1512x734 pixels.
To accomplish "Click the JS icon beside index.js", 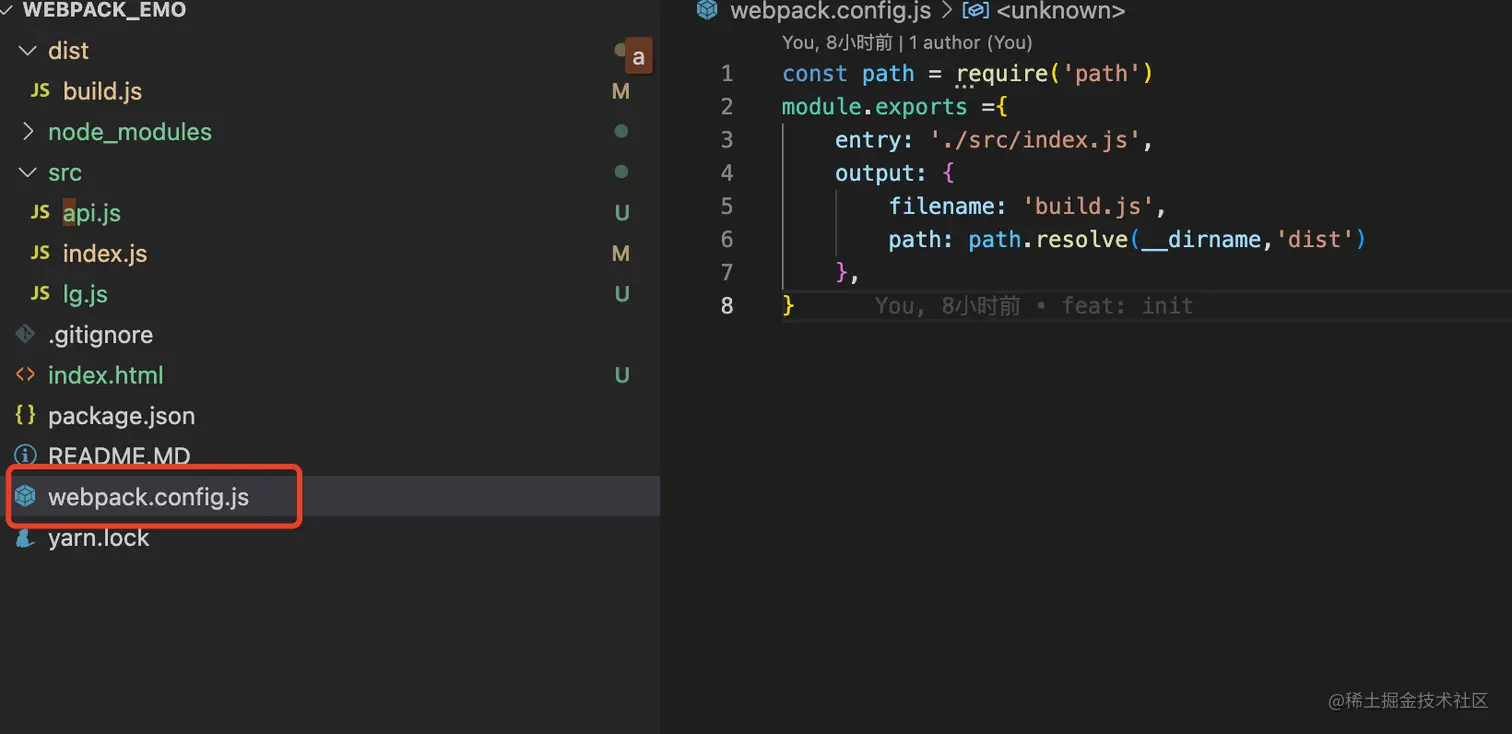I will (40, 253).
